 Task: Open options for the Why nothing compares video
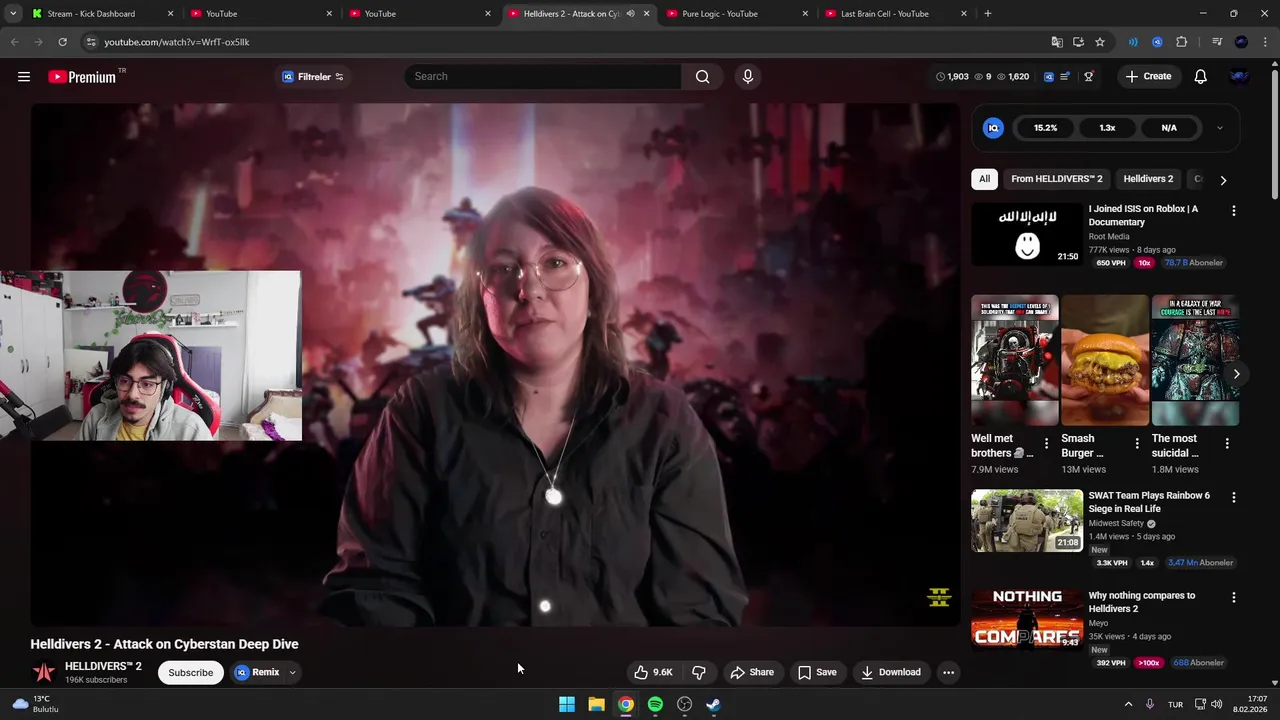click(x=1233, y=597)
